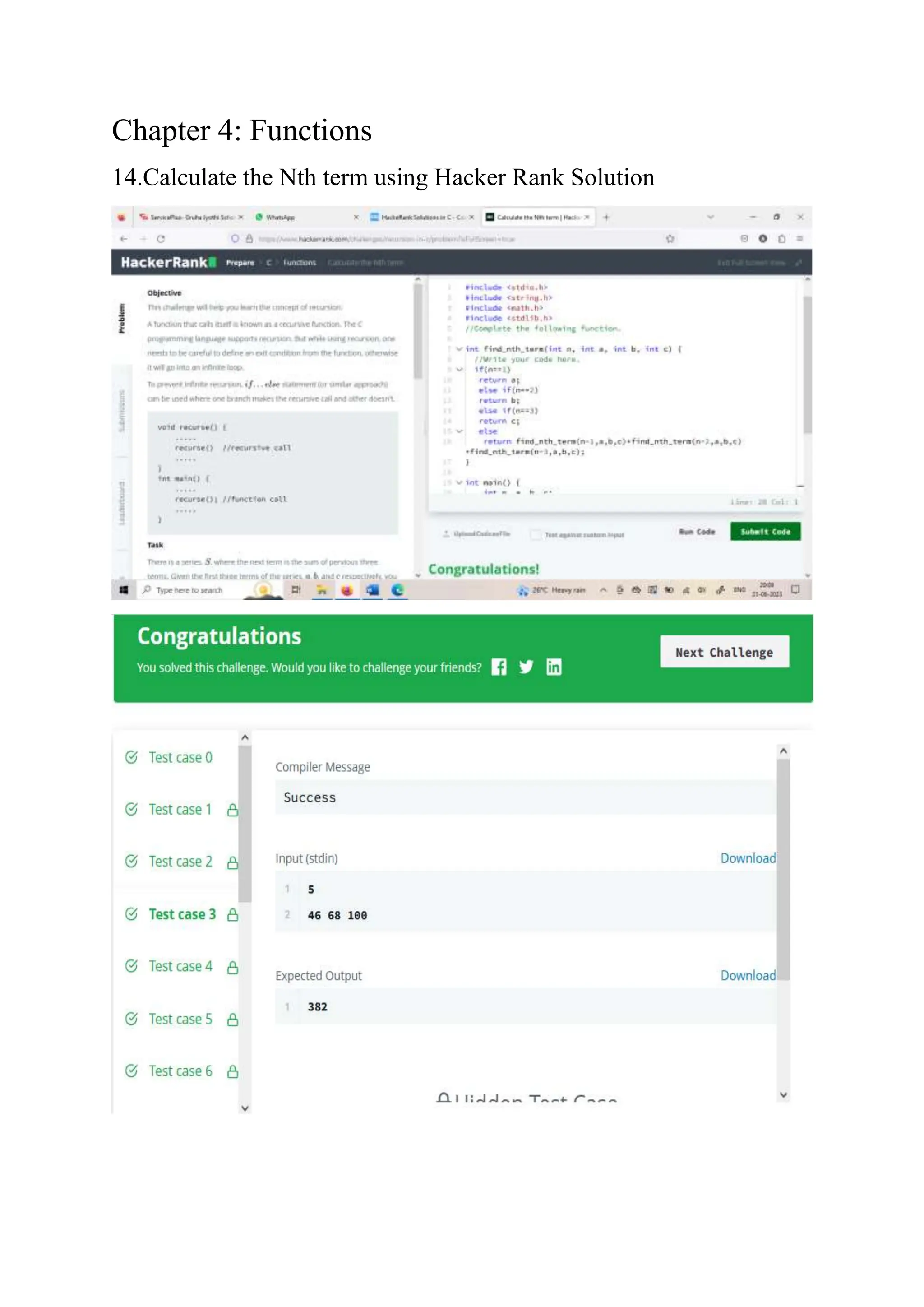The image size is (924, 1307).
Task: Click the browser reload icon
Action: click(161, 239)
